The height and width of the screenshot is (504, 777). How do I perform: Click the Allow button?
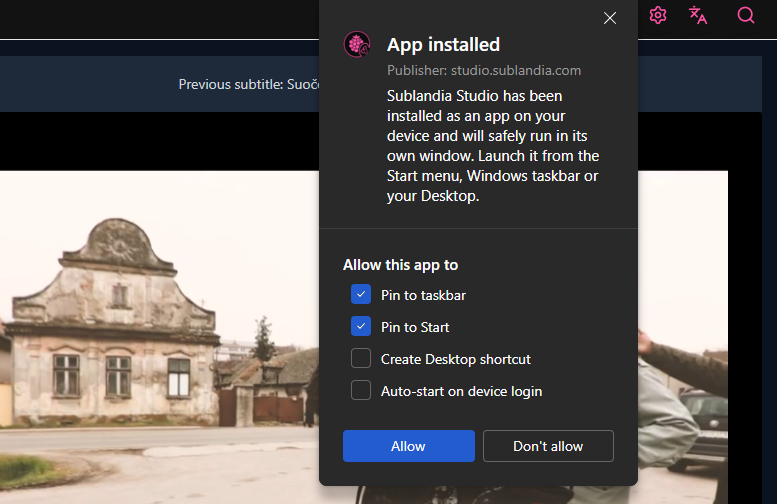[409, 446]
